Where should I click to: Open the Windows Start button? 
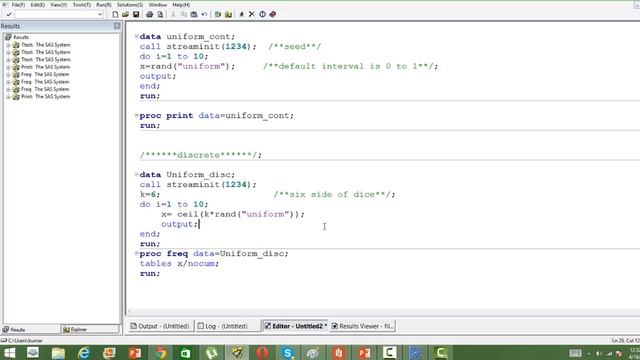pos(9,353)
